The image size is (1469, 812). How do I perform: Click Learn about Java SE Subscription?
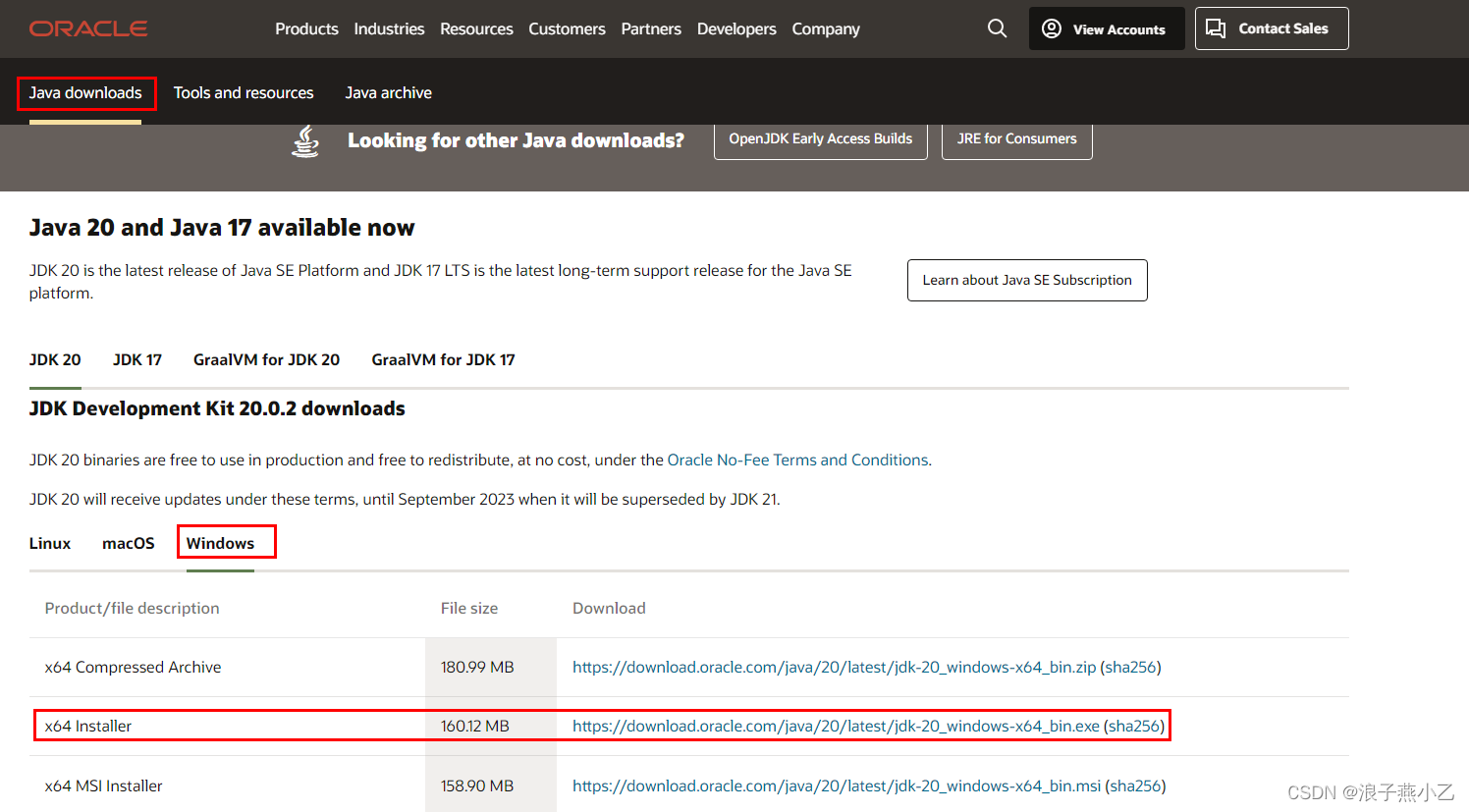click(x=1027, y=280)
